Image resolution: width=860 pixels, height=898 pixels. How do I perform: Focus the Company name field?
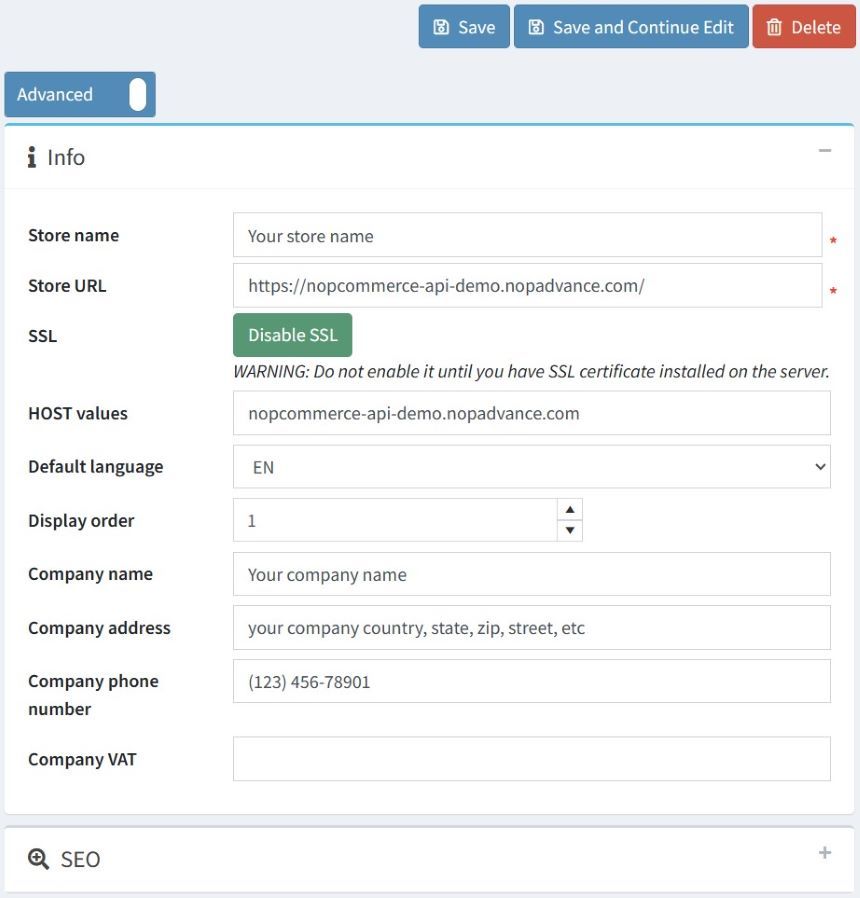click(x=531, y=574)
